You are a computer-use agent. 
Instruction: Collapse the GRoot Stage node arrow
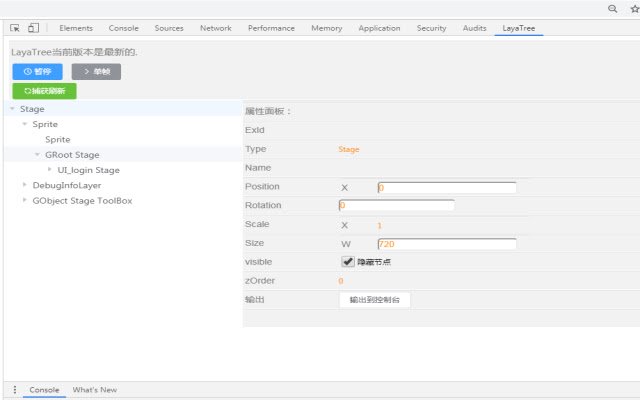(x=38, y=154)
